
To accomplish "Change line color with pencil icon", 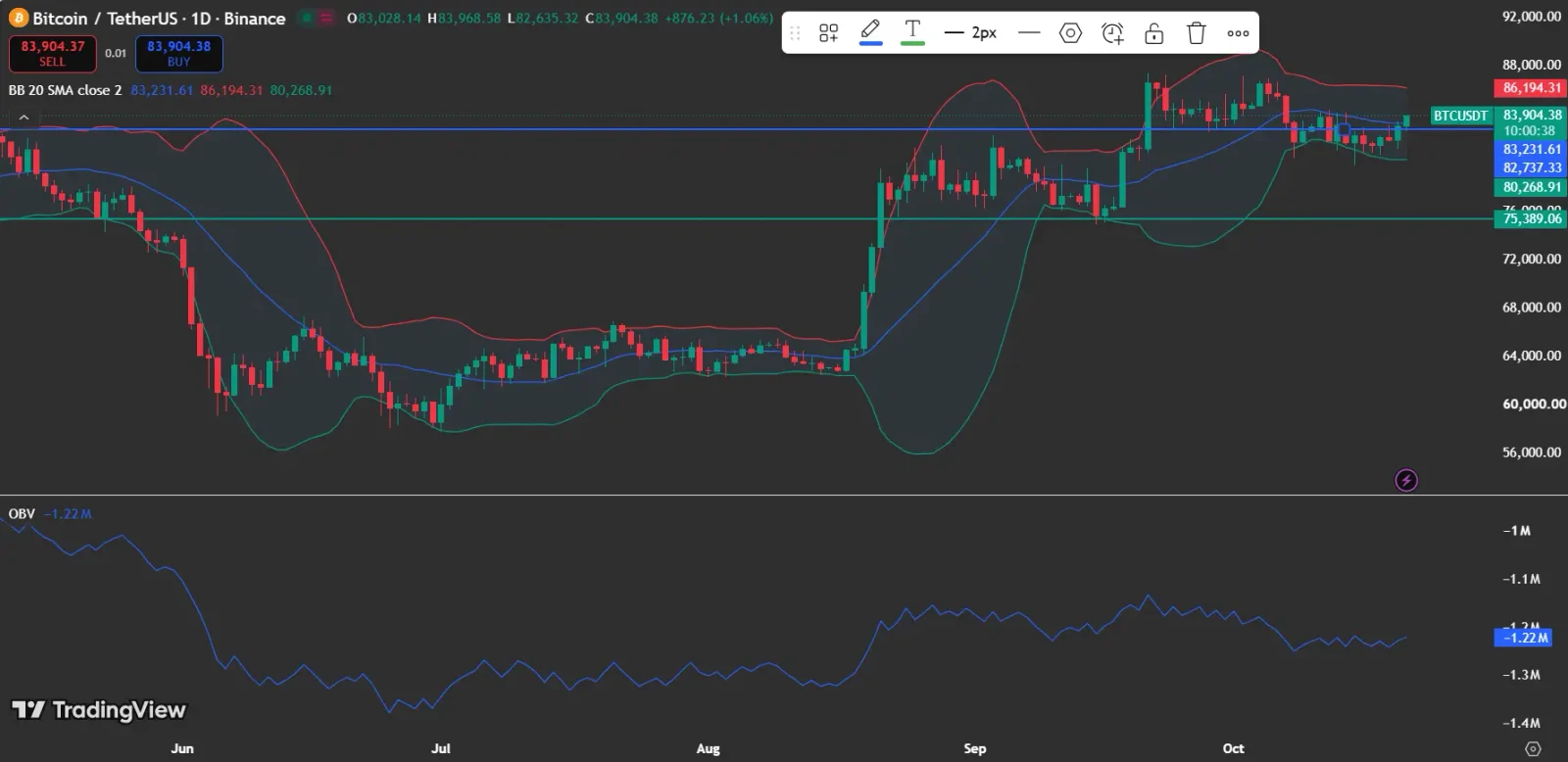I will (x=870, y=32).
